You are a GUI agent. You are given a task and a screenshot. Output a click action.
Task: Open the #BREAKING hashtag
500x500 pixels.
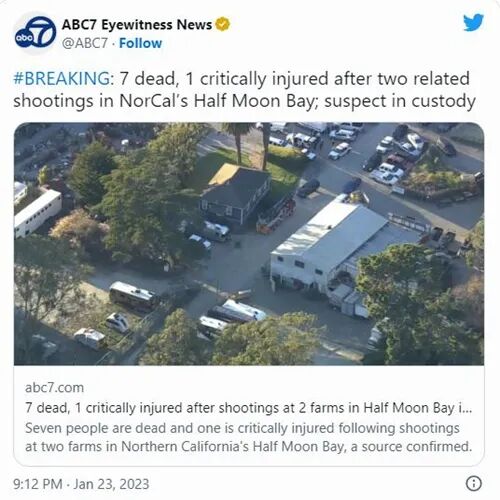tap(62, 79)
